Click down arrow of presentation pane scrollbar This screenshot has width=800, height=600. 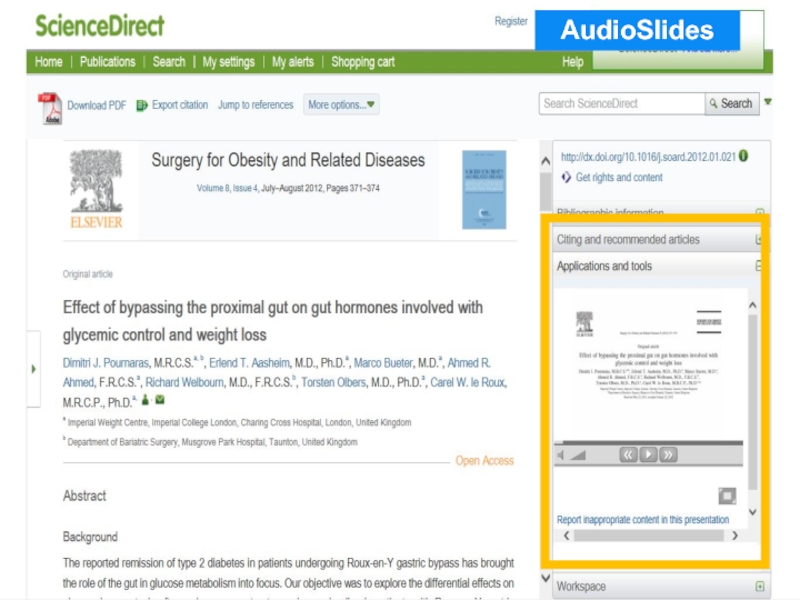753,512
